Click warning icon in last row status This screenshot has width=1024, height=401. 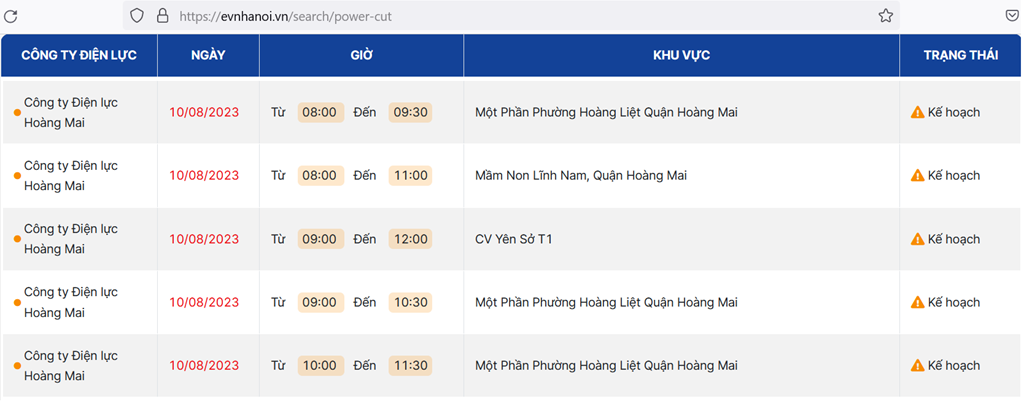[x=917, y=366]
